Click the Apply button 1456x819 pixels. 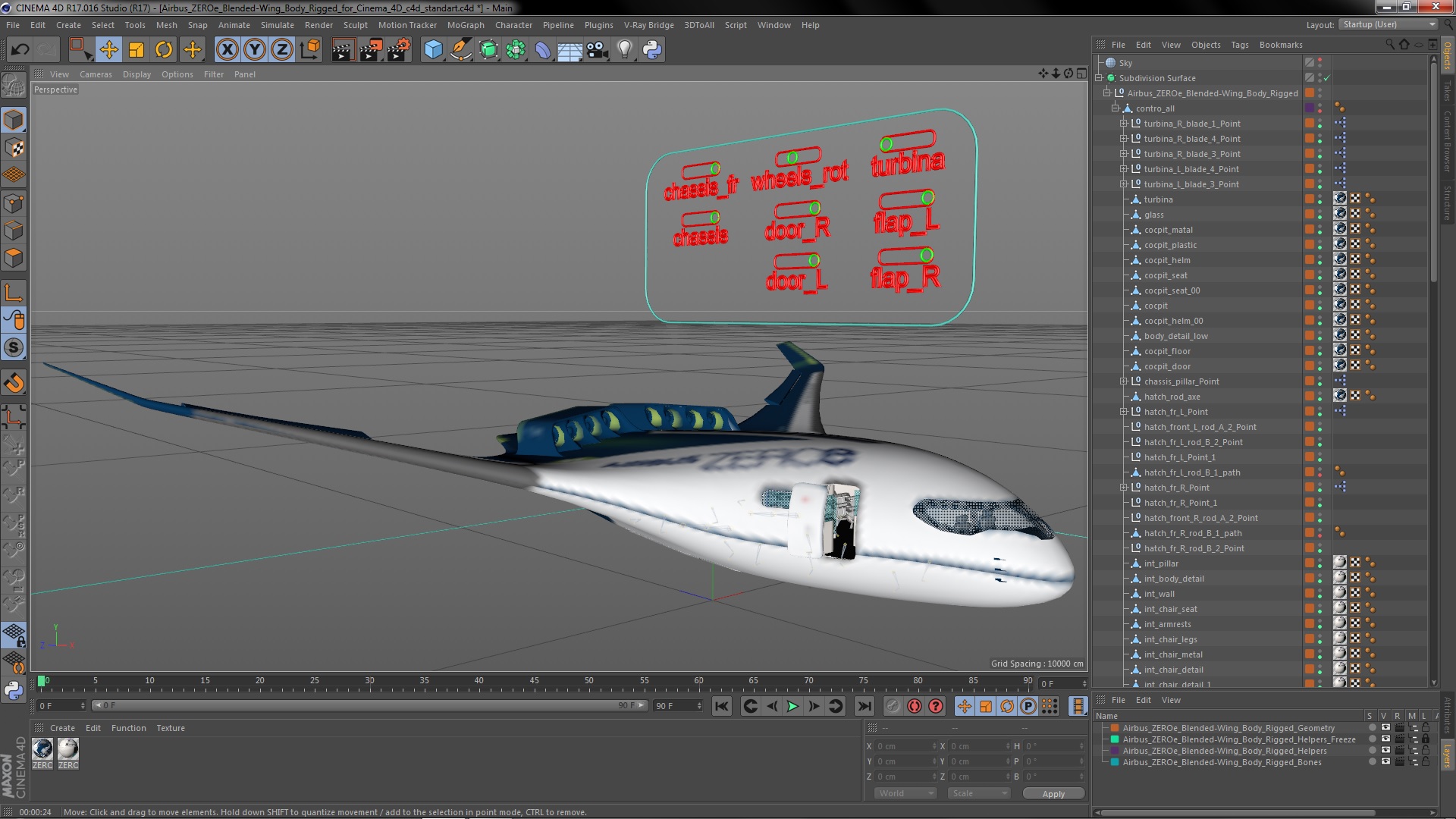[x=1053, y=793]
